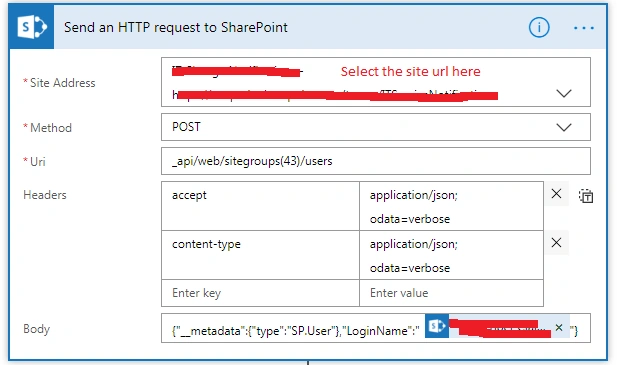Click the Headers label
This screenshot has height=365, width=617.
click(45, 195)
